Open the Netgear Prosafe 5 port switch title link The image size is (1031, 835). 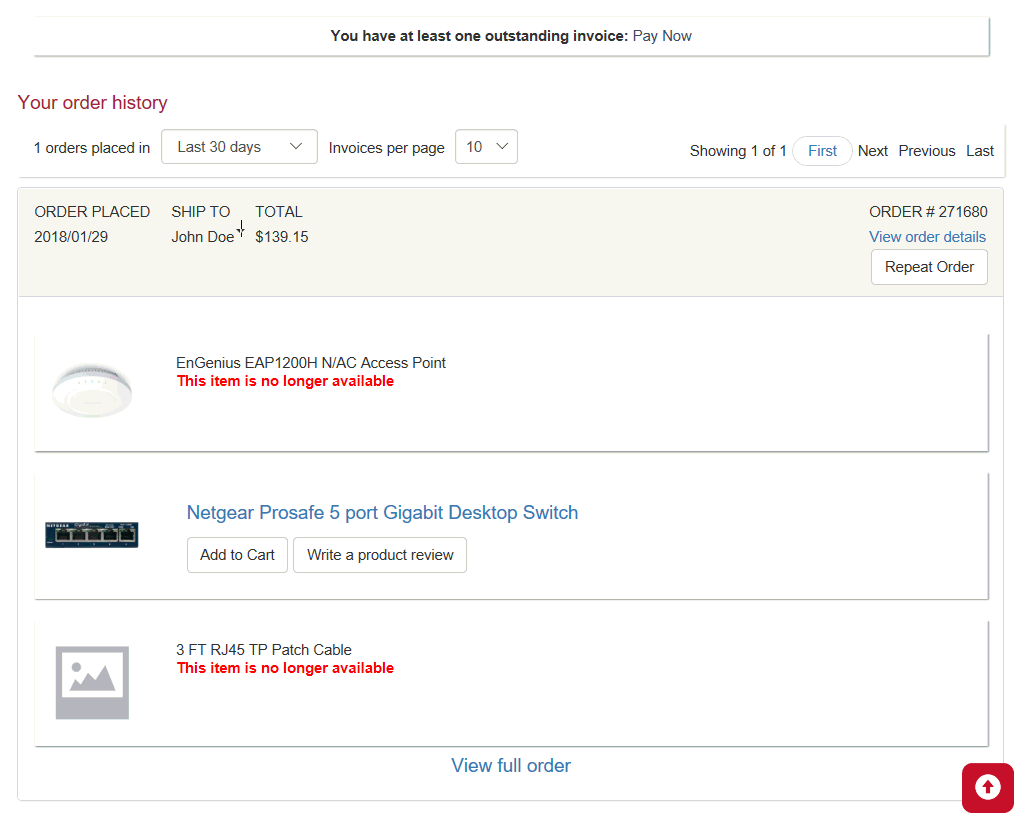click(x=382, y=513)
